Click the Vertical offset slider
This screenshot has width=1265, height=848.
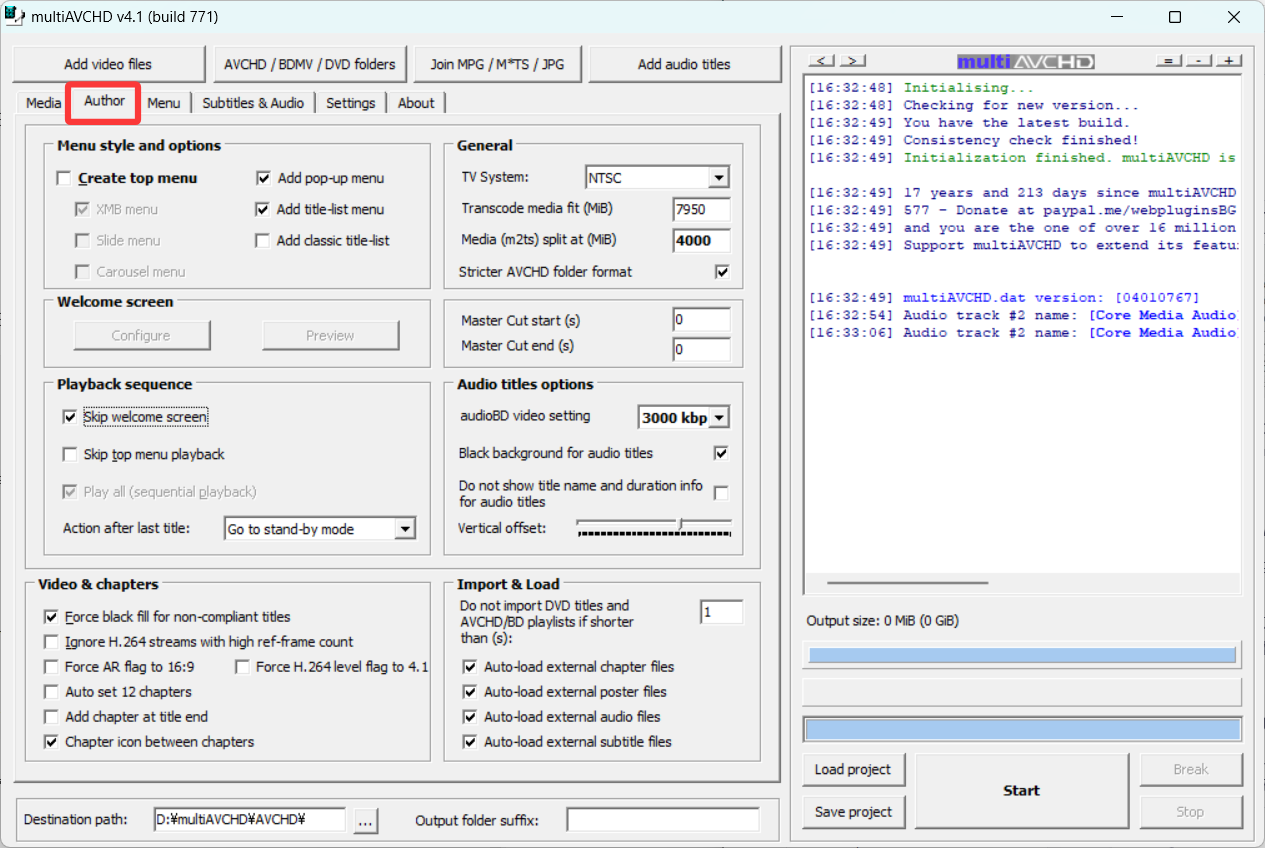point(655,527)
